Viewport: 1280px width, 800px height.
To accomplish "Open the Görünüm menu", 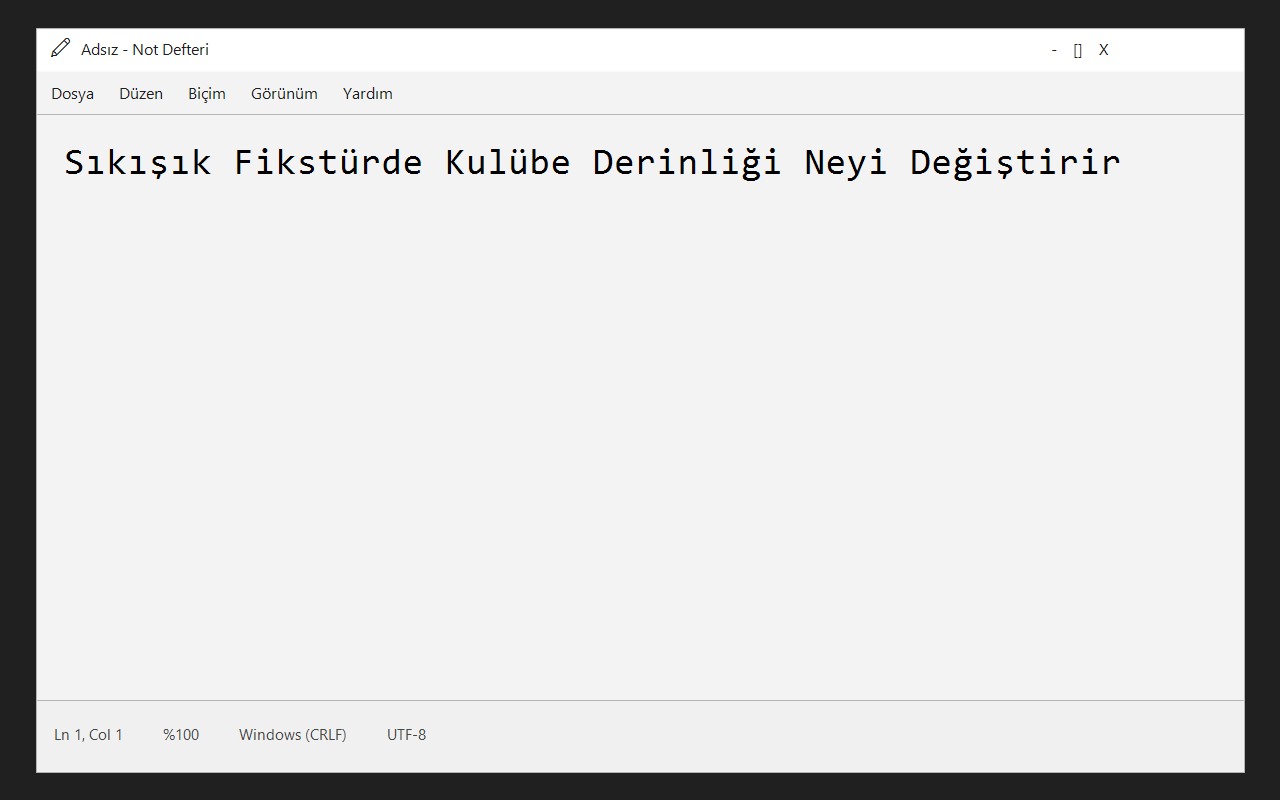I will coord(284,94).
